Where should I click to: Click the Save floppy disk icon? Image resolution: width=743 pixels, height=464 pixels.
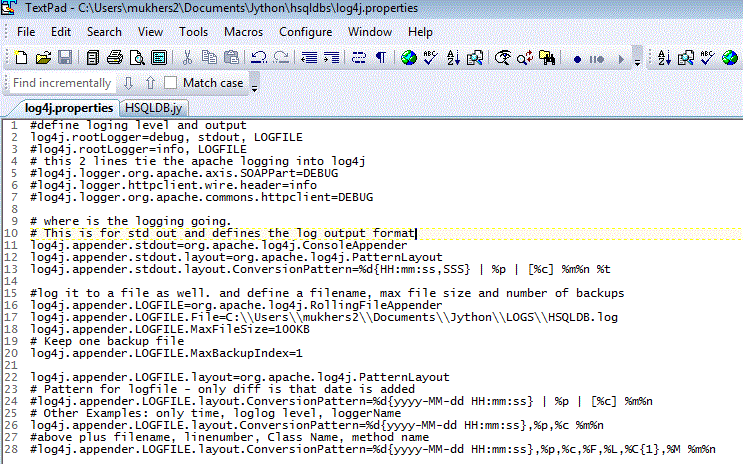65,58
